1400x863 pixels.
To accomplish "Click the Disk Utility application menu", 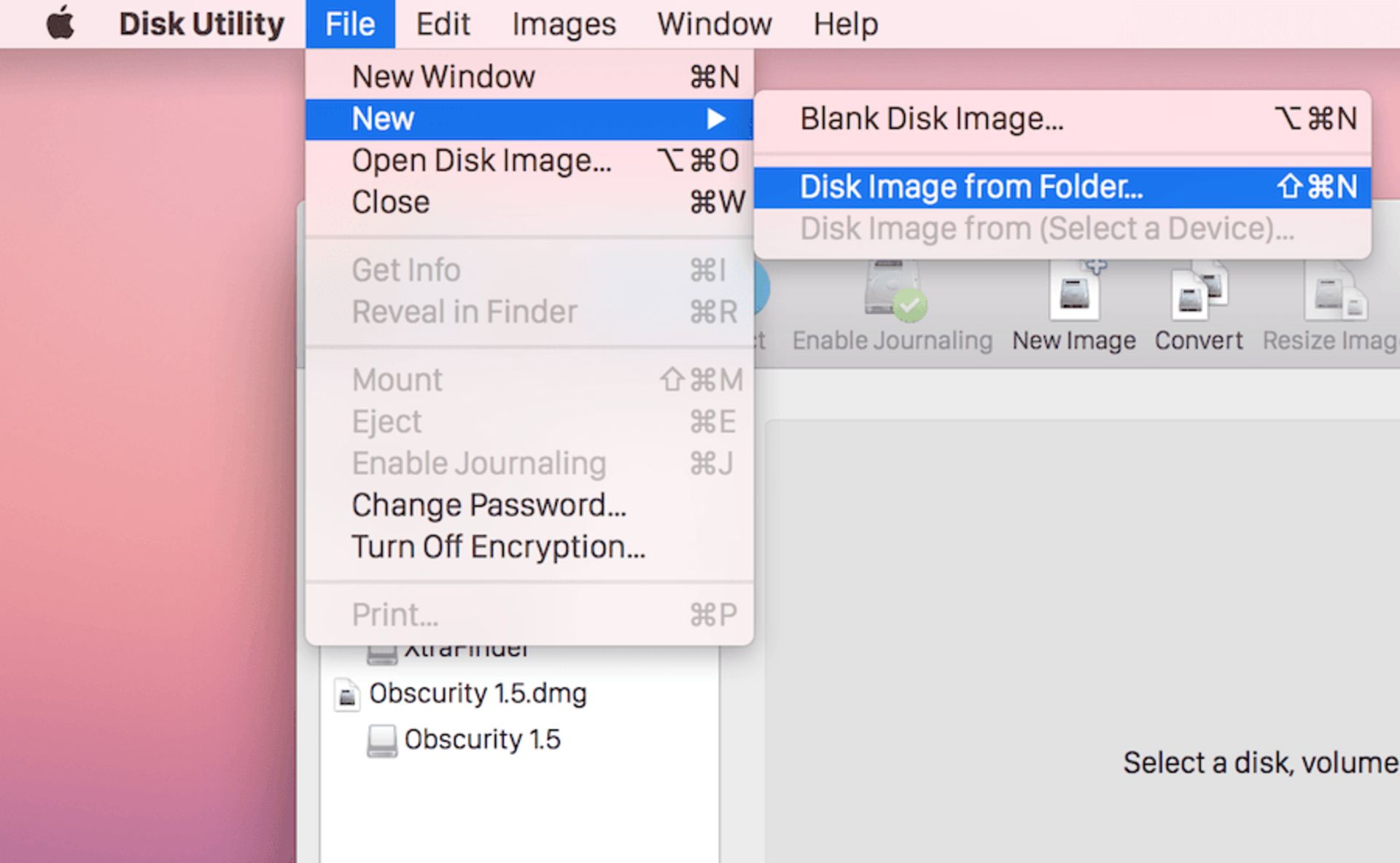I will tap(202, 24).
